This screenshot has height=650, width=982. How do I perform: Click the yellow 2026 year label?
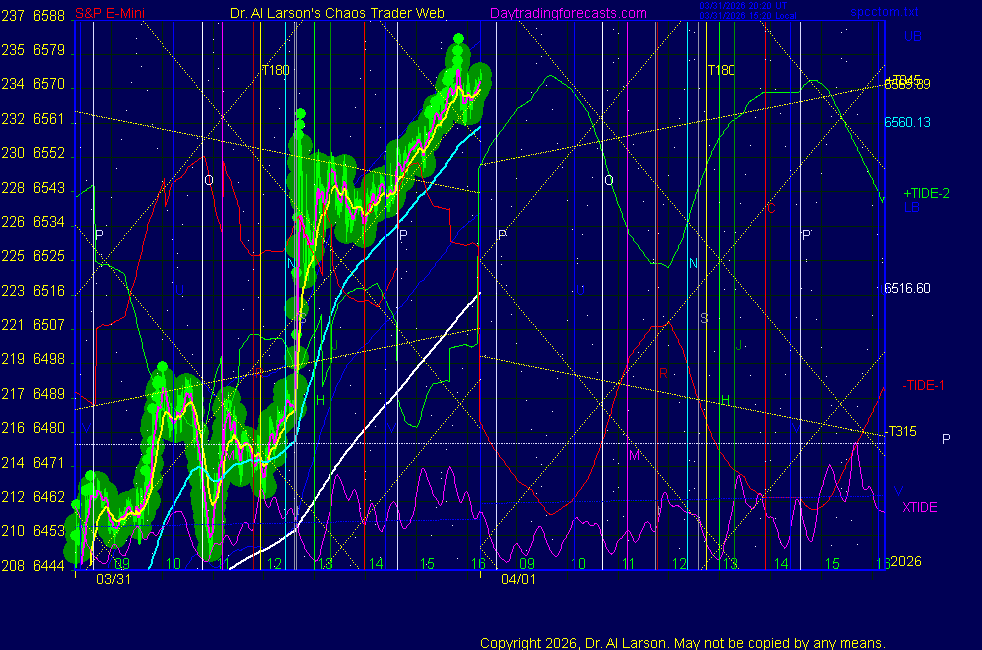[906, 561]
